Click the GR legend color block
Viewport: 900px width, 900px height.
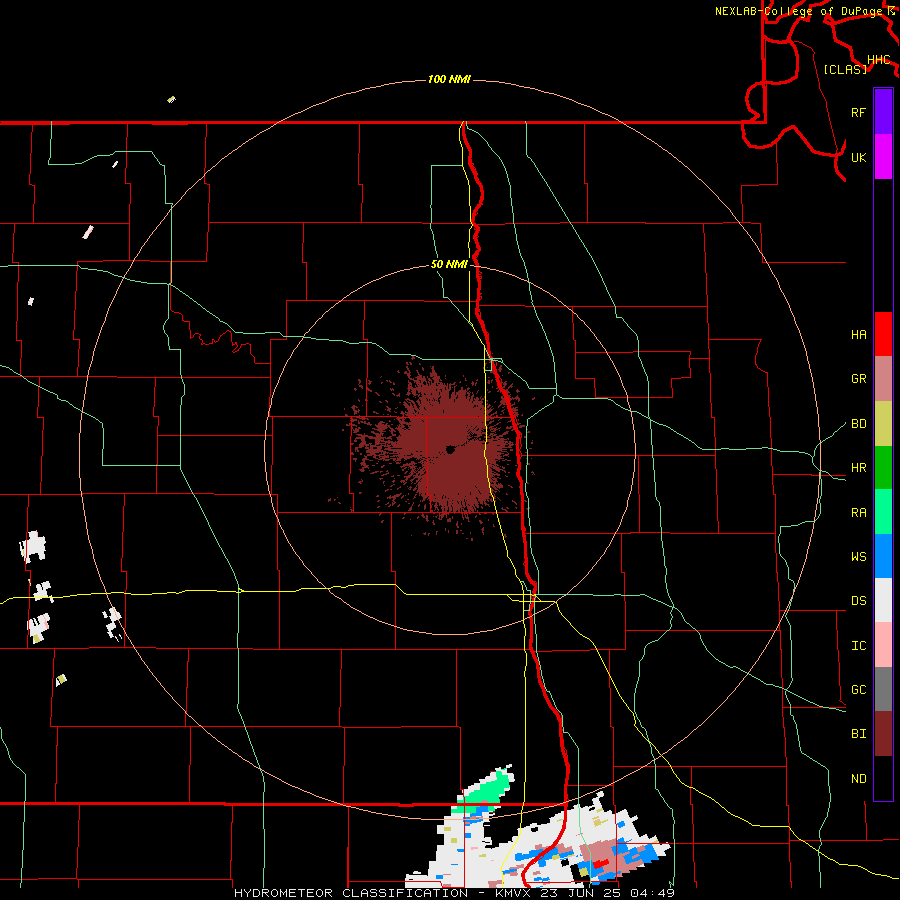click(x=883, y=379)
